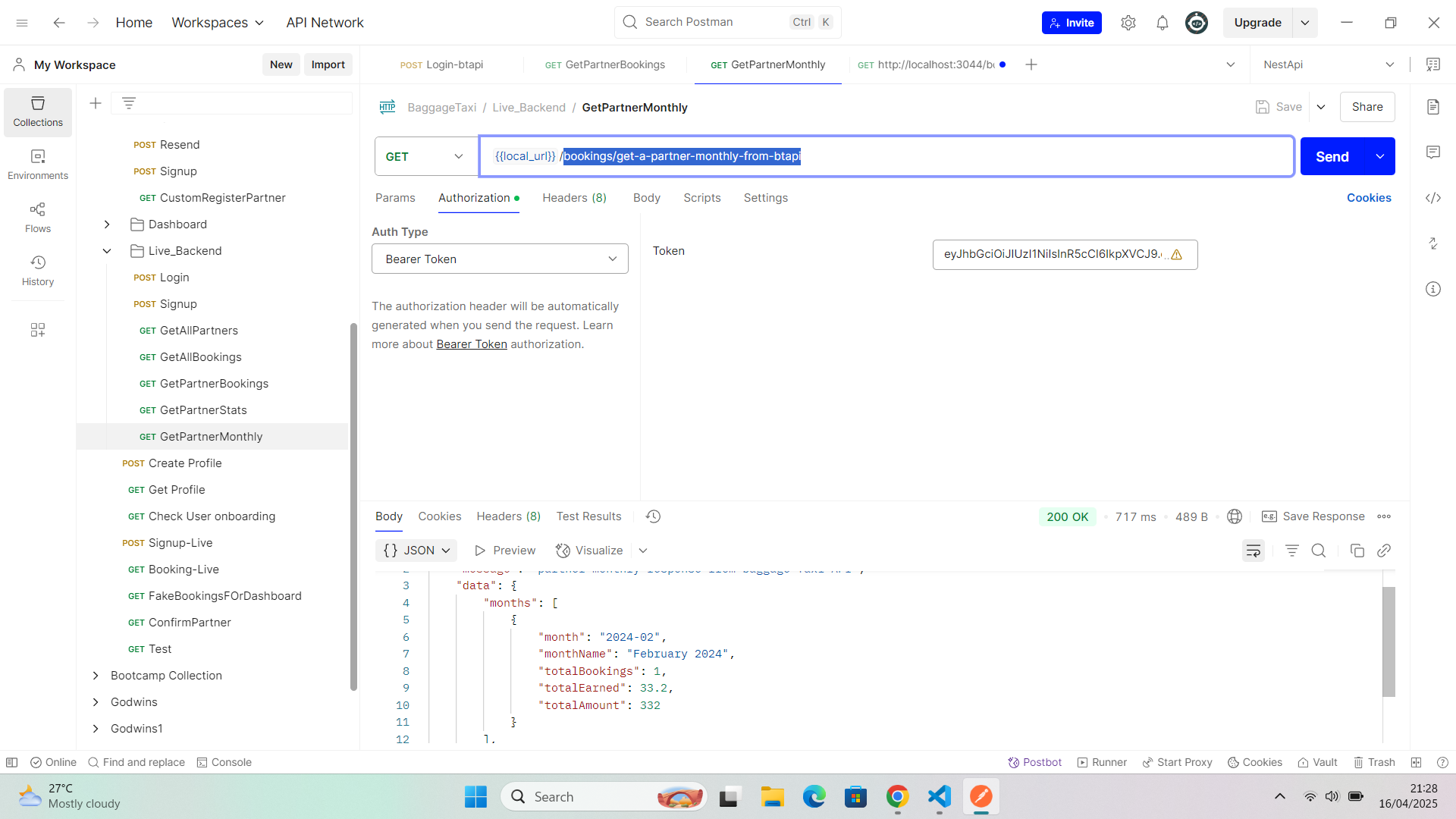Click the Invite button
1456x819 pixels.
(1072, 23)
